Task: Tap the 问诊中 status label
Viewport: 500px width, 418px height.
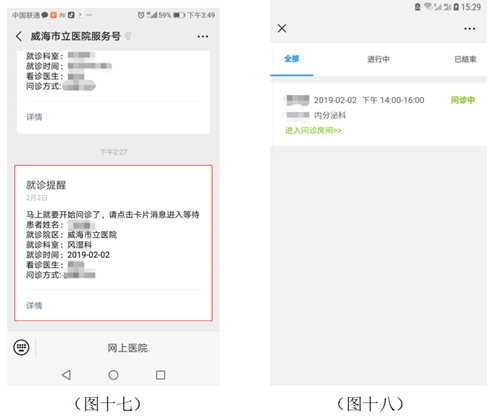Action: pyautogui.click(x=463, y=100)
